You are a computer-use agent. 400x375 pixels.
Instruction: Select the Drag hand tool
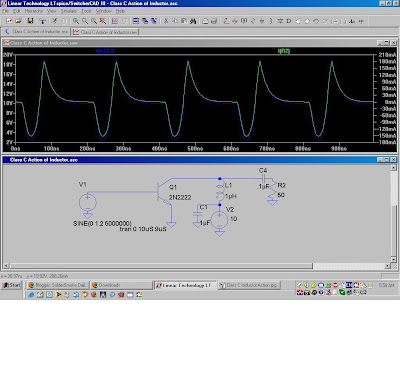[307, 21]
